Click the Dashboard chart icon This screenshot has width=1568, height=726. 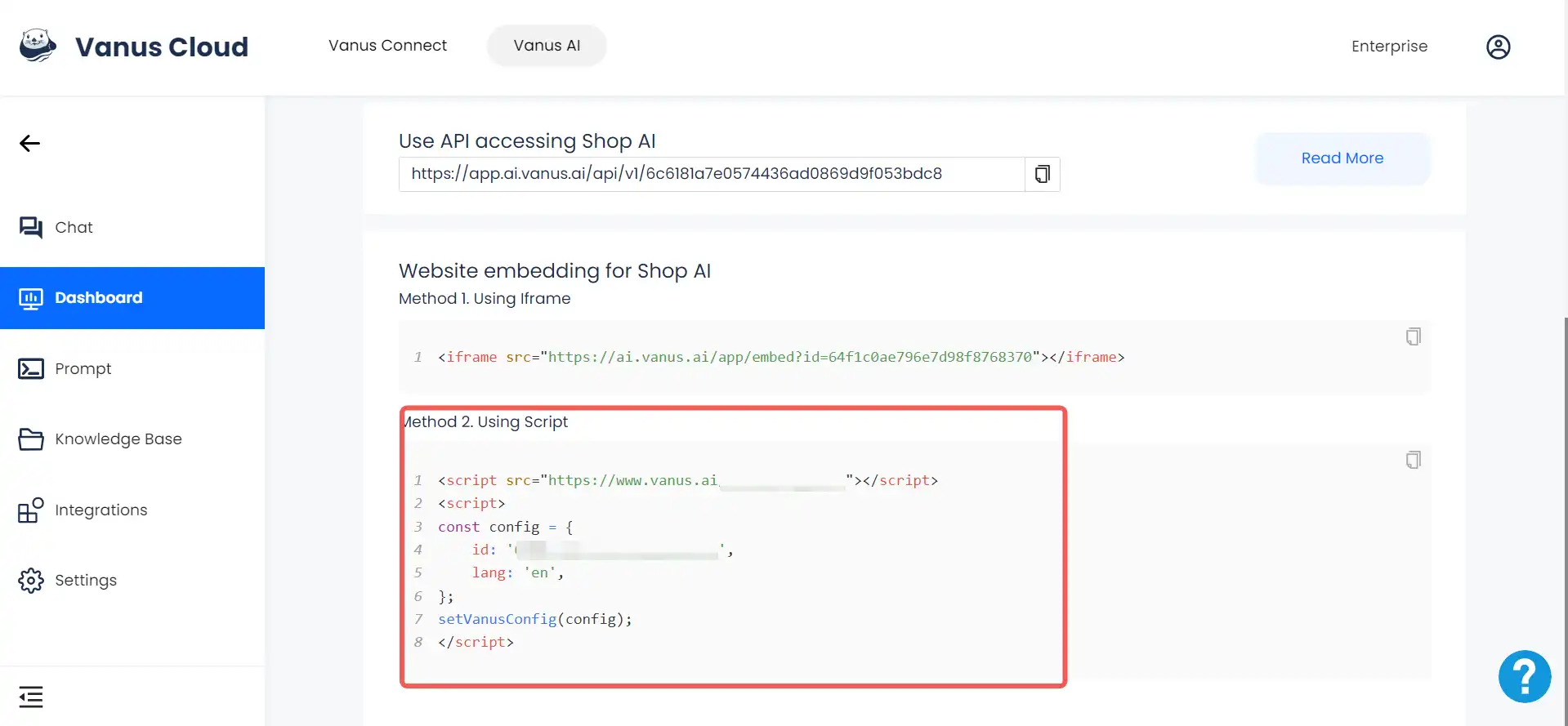click(x=31, y=298)
